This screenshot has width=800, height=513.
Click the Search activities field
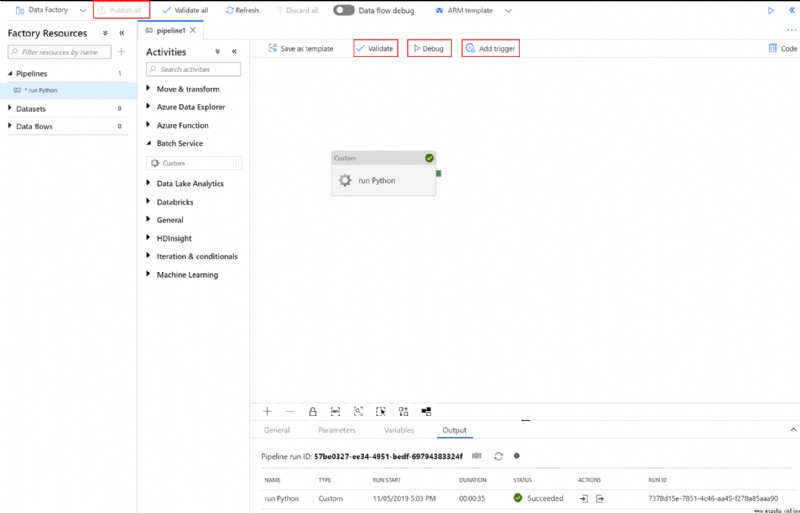pyautogui.click(x=193, y=69)
